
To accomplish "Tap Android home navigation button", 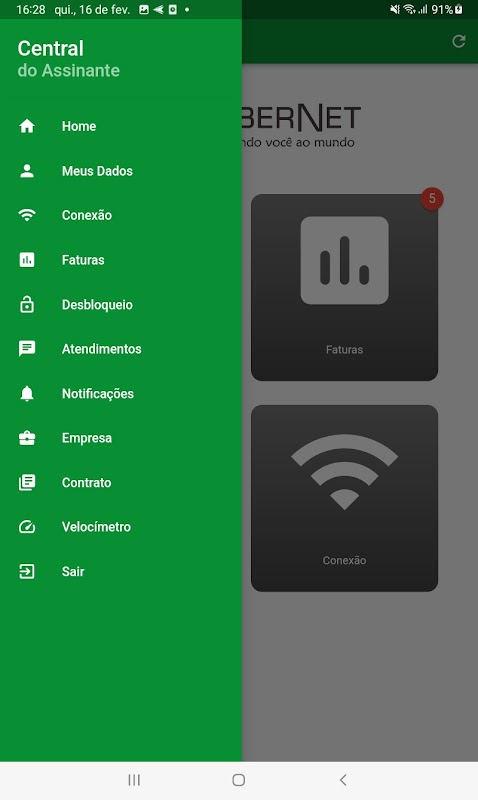I will click(x=239, y=780).
